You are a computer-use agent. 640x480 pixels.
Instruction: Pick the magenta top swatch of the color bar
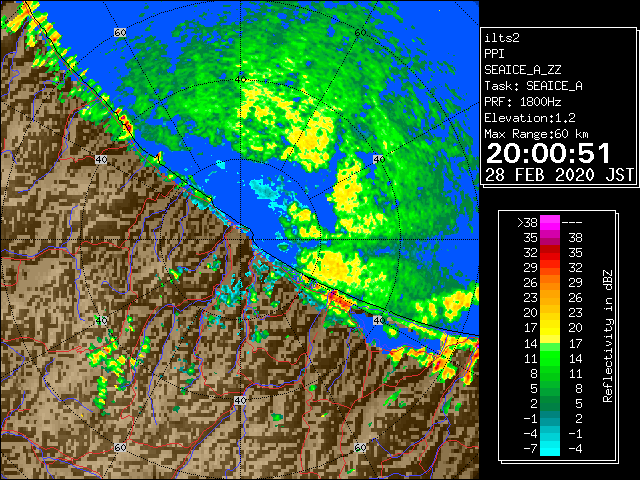tap(550, 222)
